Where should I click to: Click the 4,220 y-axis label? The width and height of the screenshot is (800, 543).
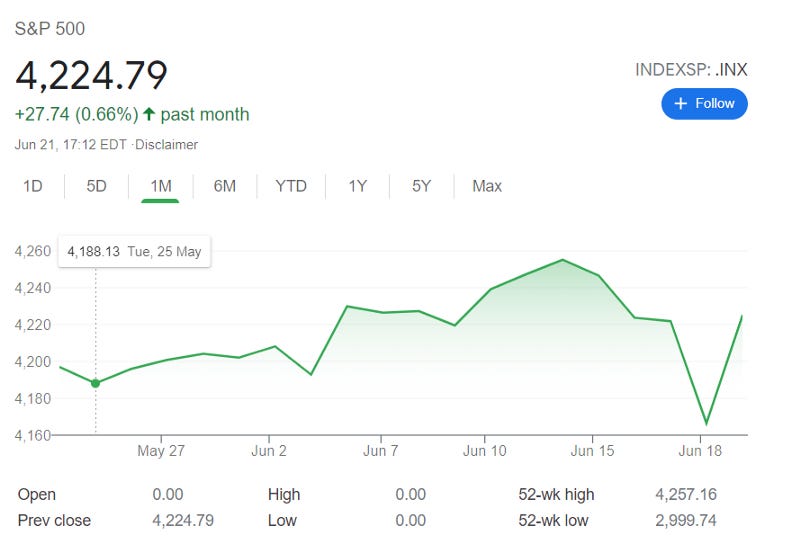33,325
